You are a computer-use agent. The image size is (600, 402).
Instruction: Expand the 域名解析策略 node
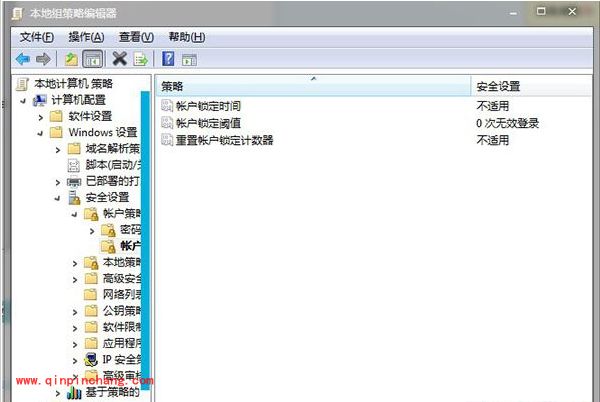coord(58,150)
